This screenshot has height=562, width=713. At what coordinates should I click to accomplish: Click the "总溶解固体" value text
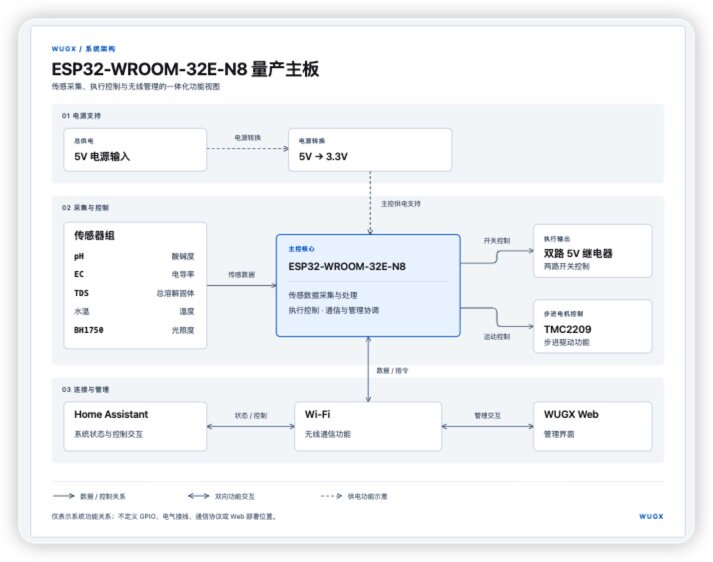pos(175,293)
